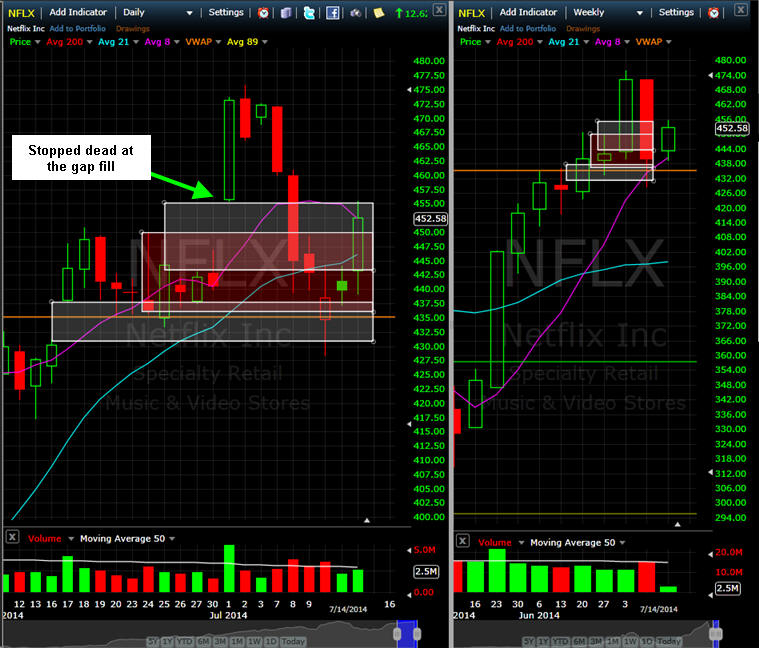
Task: Click the NFLX ticker symbol in Weekly chart
Action: click(x=471, y=13)
